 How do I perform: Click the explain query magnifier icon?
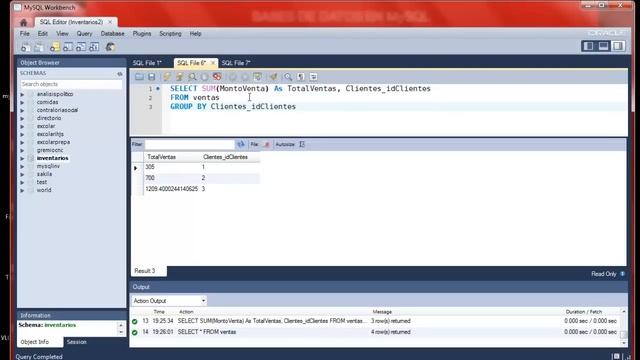pyautogui.click(x=192, y=77)
